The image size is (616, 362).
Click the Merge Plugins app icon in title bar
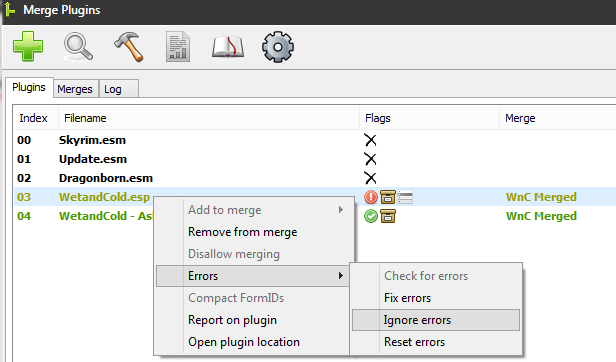(x=10, y=10)
